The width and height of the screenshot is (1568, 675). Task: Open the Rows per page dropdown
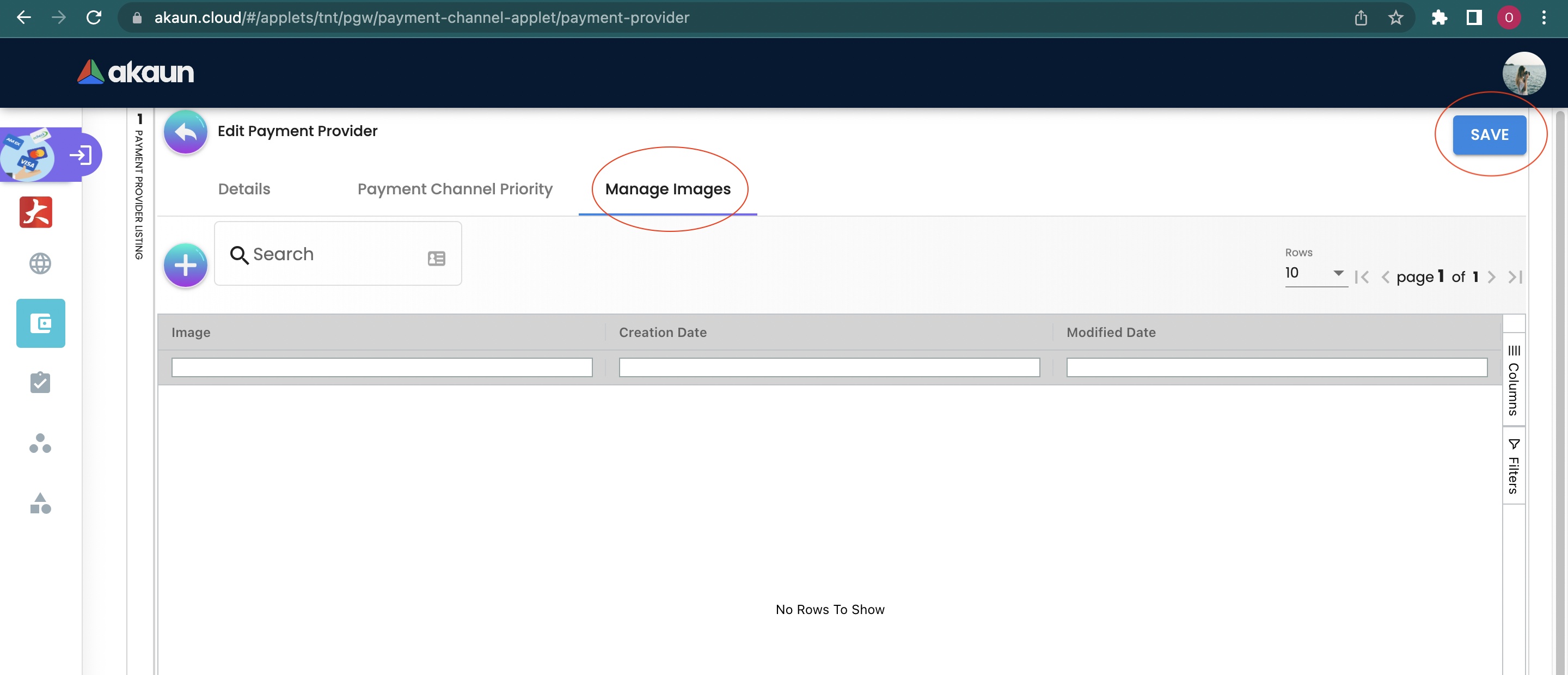pos(1315,273)
